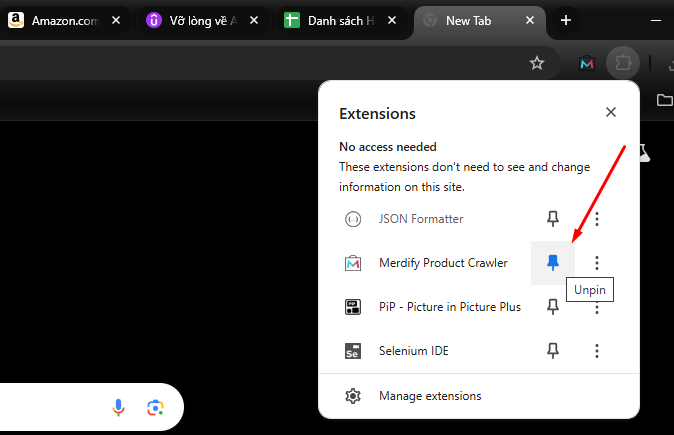Viewport: 674px width, 435px height.
Task: Pin the JSON Formatter extension
Action: pos(553,219)
